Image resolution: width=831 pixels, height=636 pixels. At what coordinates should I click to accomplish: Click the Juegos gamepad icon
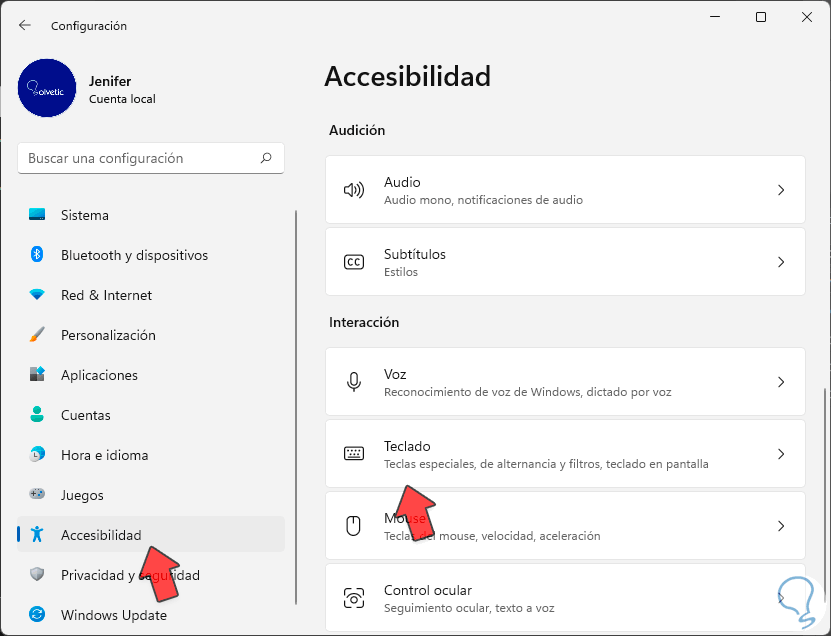click(x=37, y=495)
